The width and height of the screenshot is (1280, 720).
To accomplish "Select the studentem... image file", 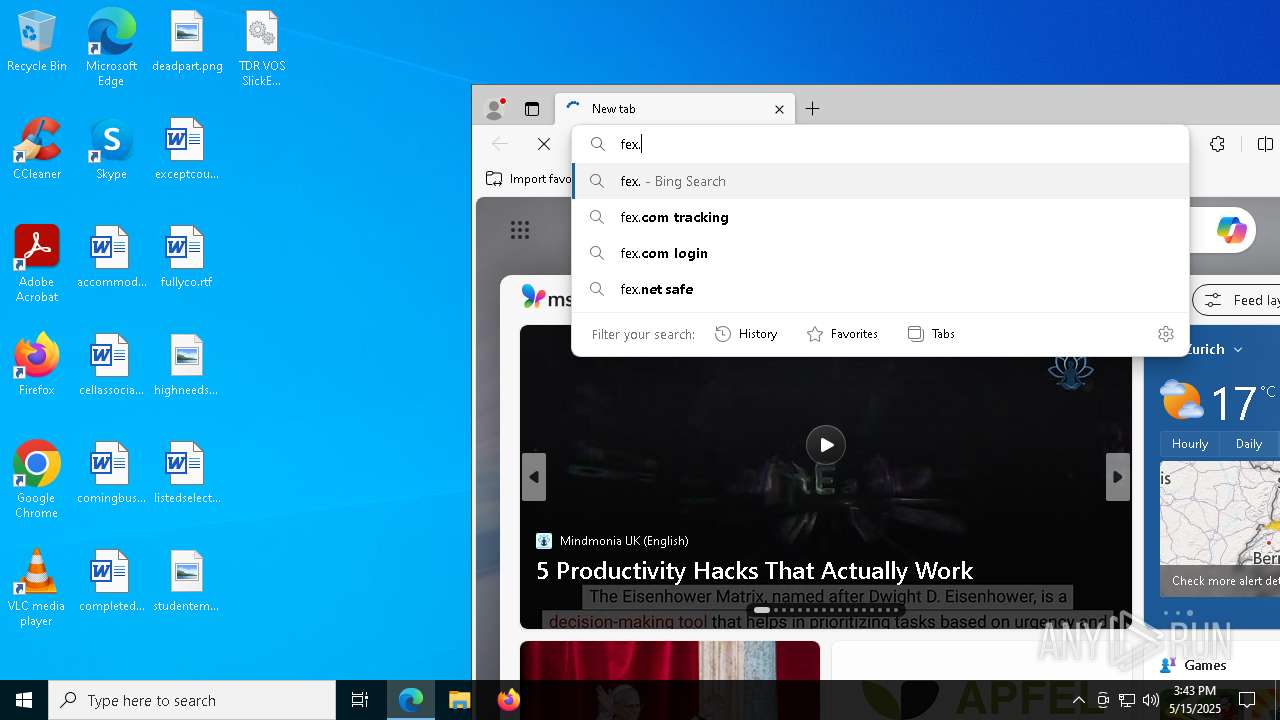I will 187,582.
